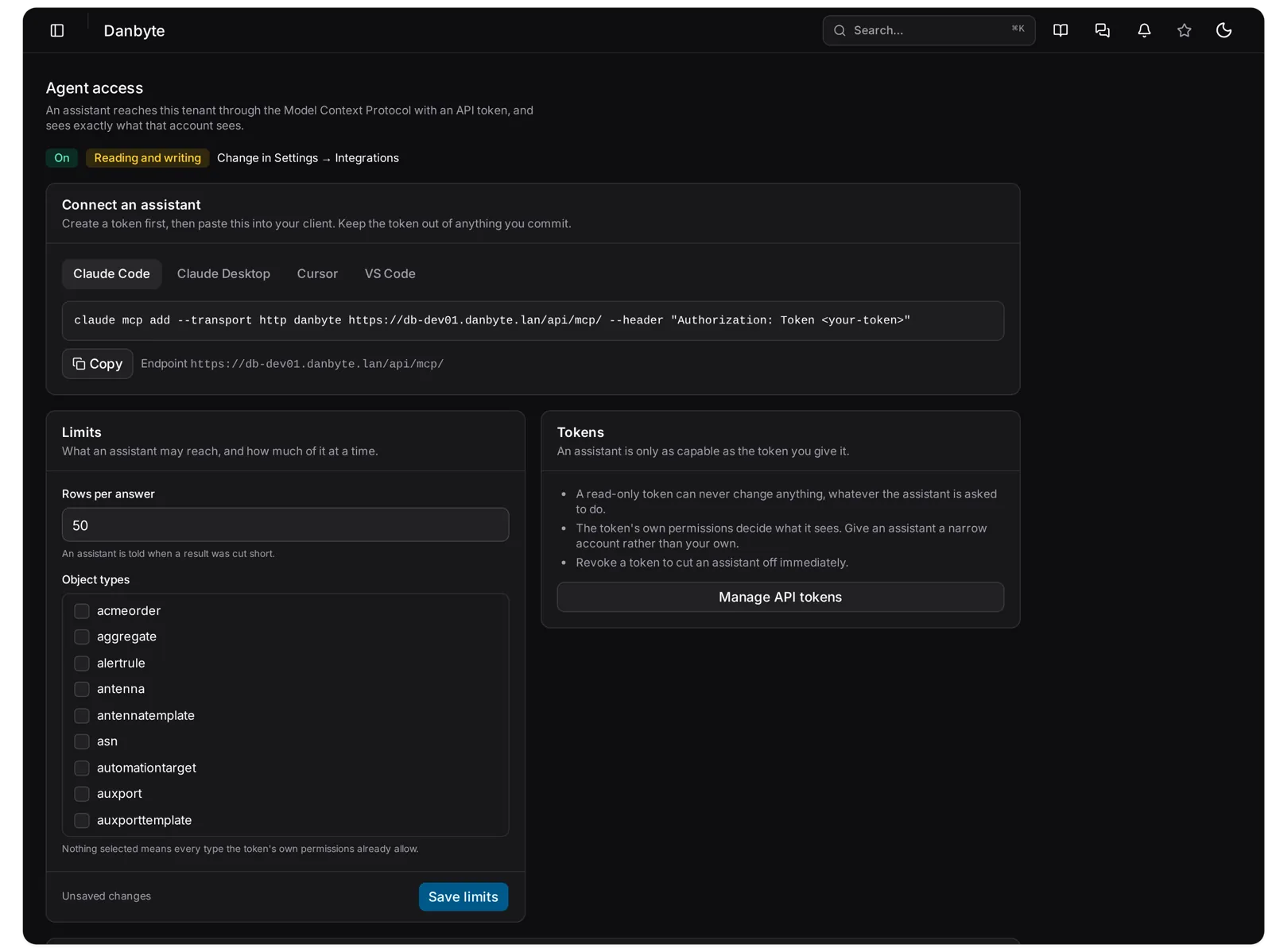Click the Danbyte logo title
This screenshot has height=952, width=1272.
[134, 30]
